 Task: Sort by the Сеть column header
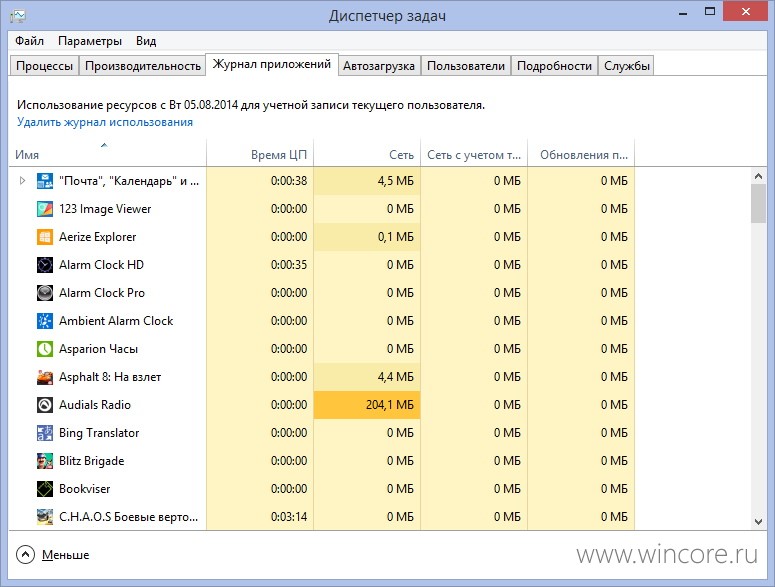367,154
